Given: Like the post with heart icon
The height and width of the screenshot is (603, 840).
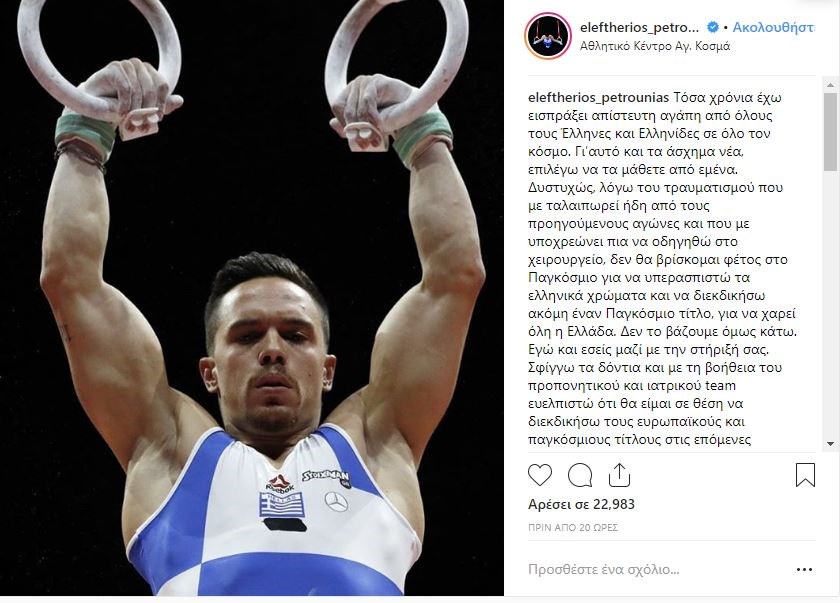Looking at the screenshot, I should (x=539, y=475).
